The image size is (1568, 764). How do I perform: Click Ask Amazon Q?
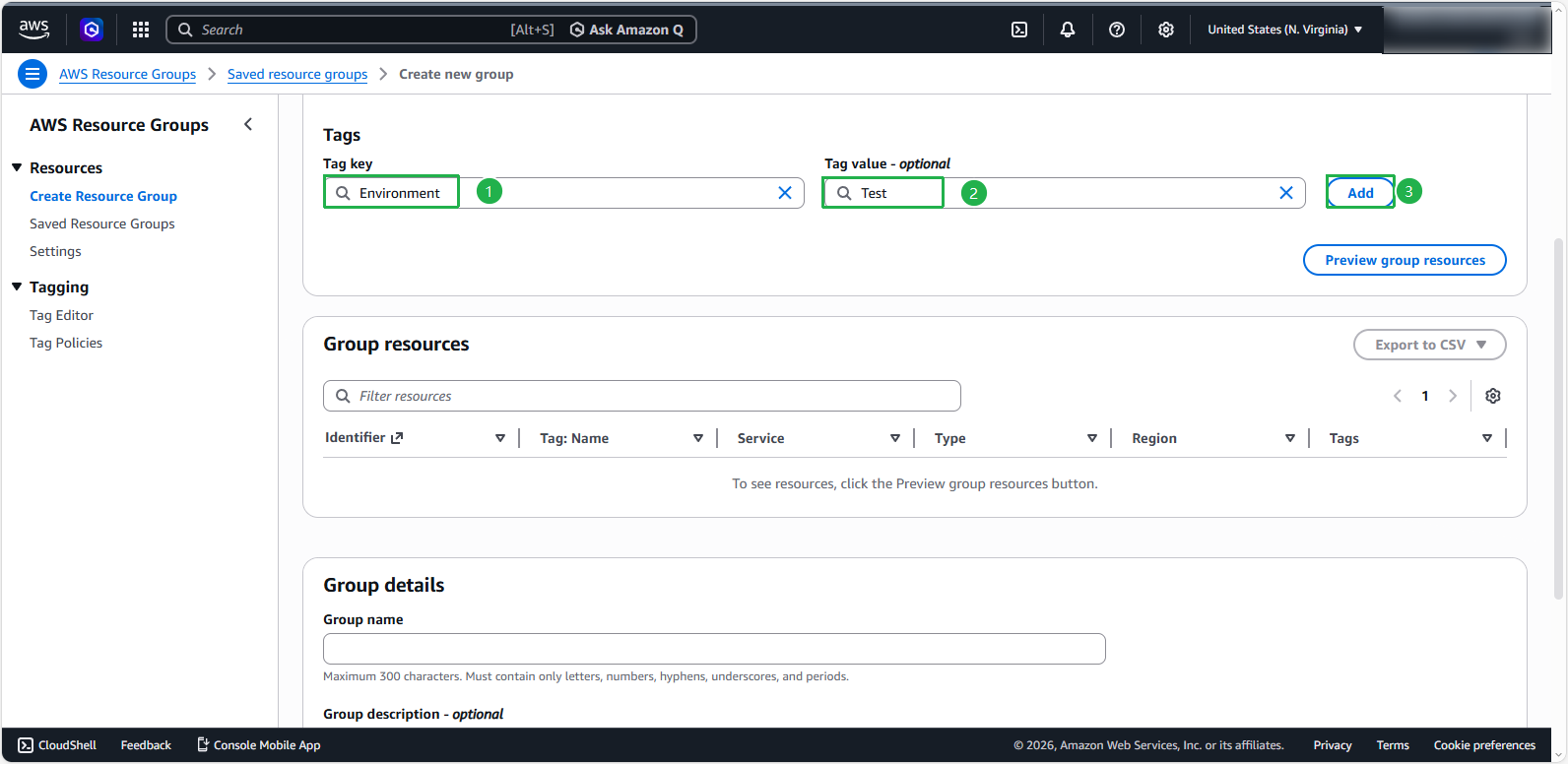626,30
